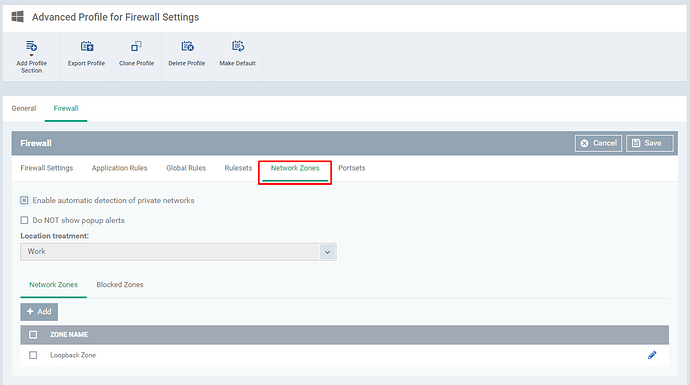This screenshot has width=690, height=385.
Task: Edit Loopback Zone with pencil icon
Action: tap(652, 355)
